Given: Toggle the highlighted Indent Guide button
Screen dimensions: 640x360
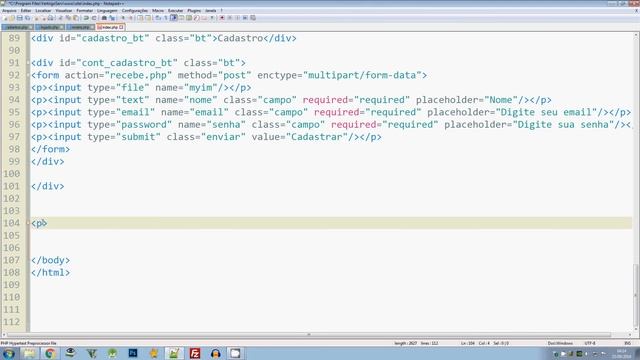Looking at the screenshot, I should coord(174,18).
